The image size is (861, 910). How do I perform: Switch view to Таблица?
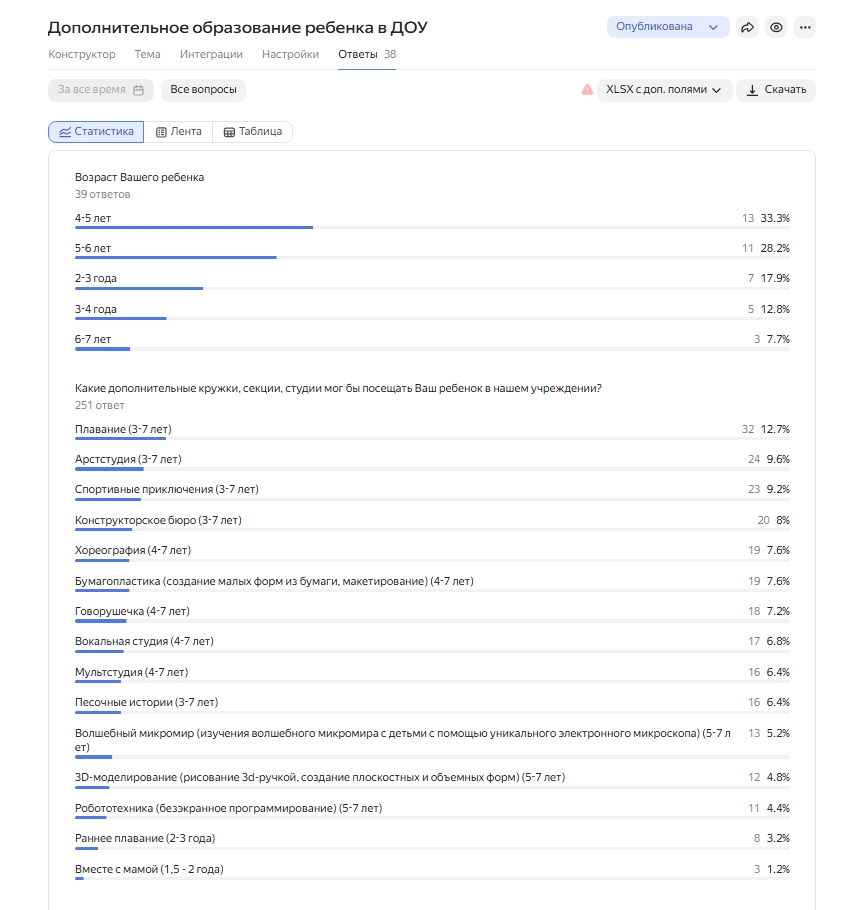click(252, 132)
